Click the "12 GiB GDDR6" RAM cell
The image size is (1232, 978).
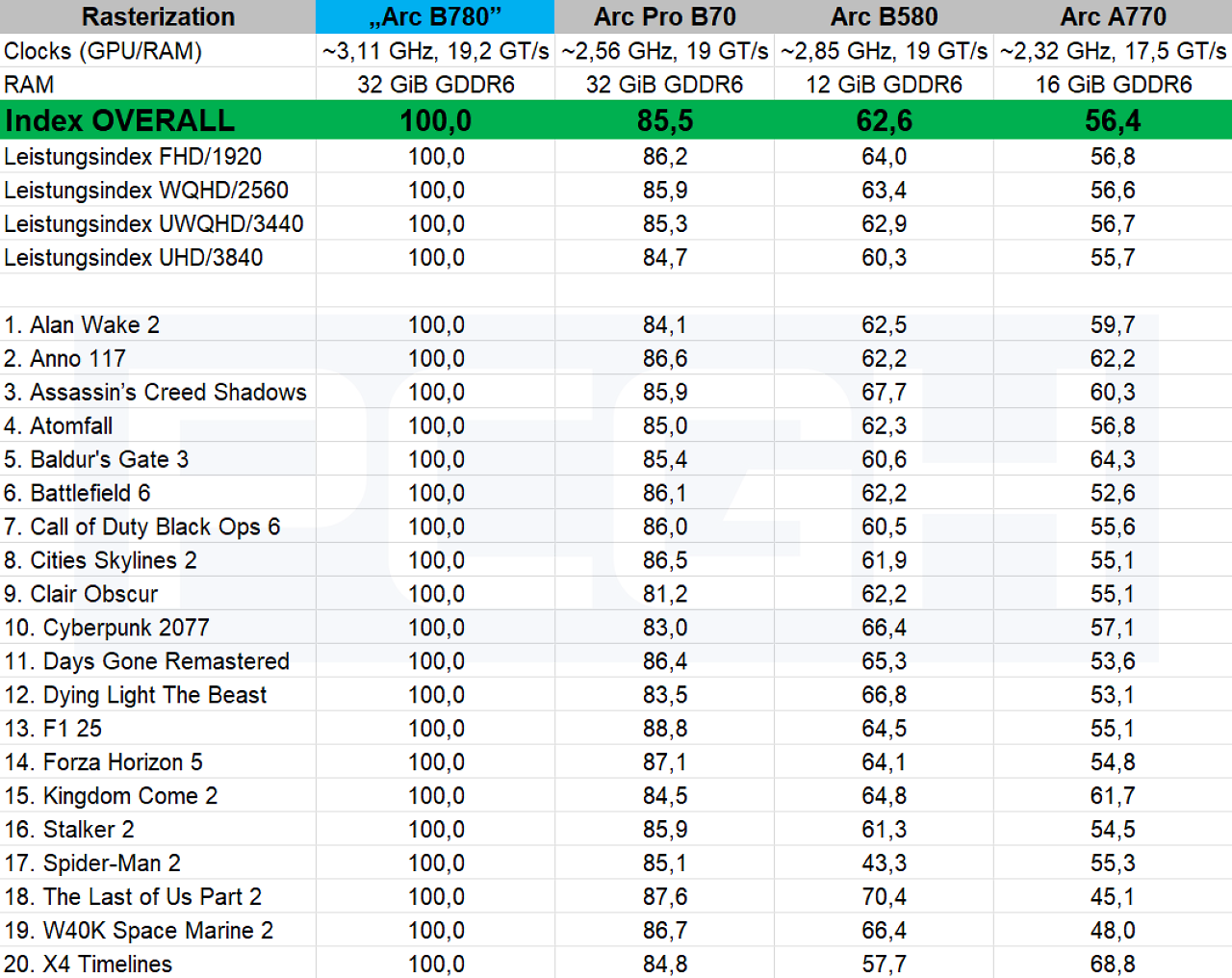[884, 85]
